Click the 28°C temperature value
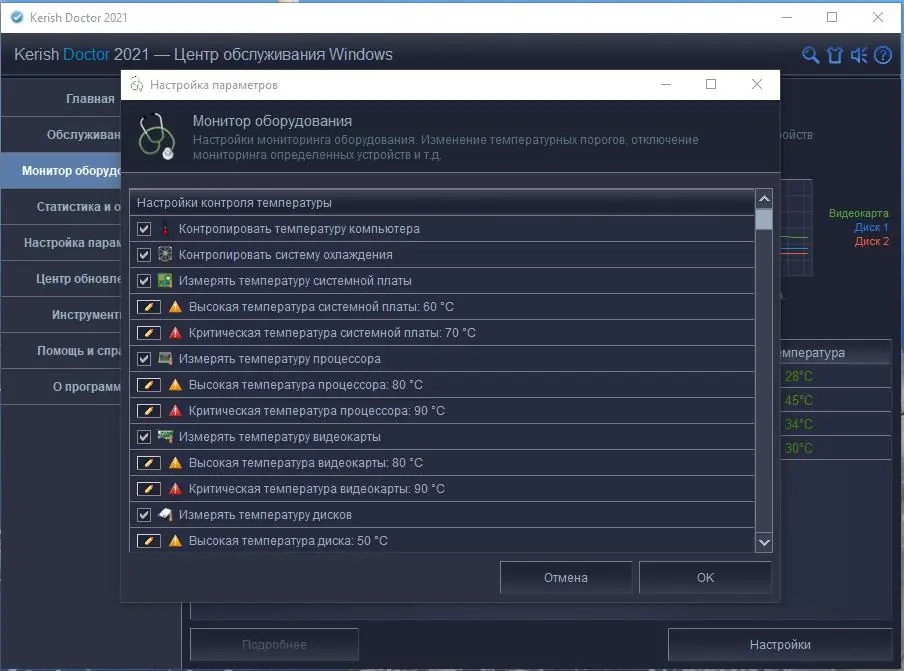The image size is (904, 671). click(x=798, y=376)
